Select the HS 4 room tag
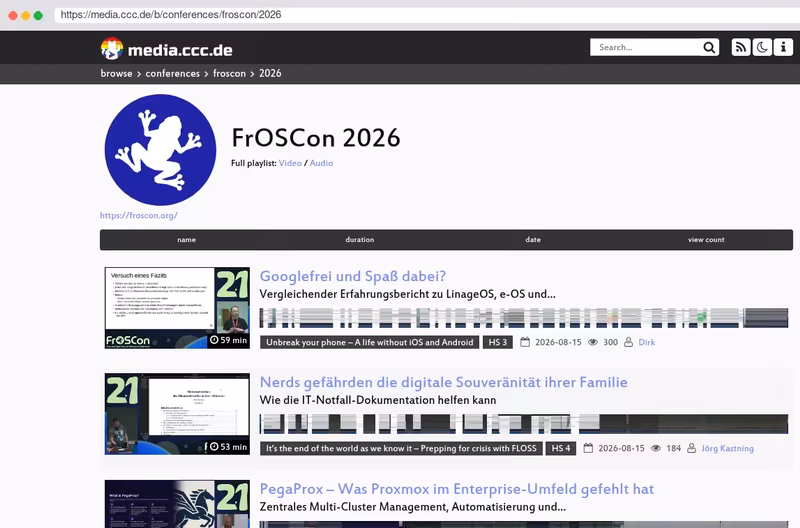The height and width of the screenshot is (528, 800). pyautogui.click(x=560, y=448)
